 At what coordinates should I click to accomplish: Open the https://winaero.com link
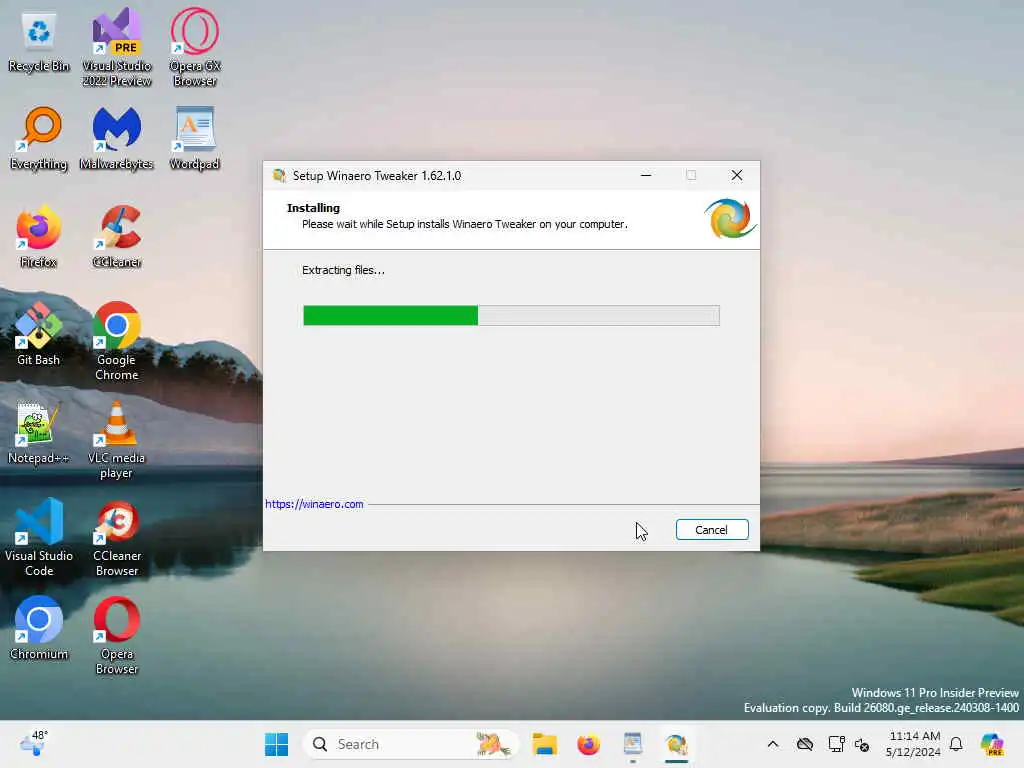tap(314, 504)
